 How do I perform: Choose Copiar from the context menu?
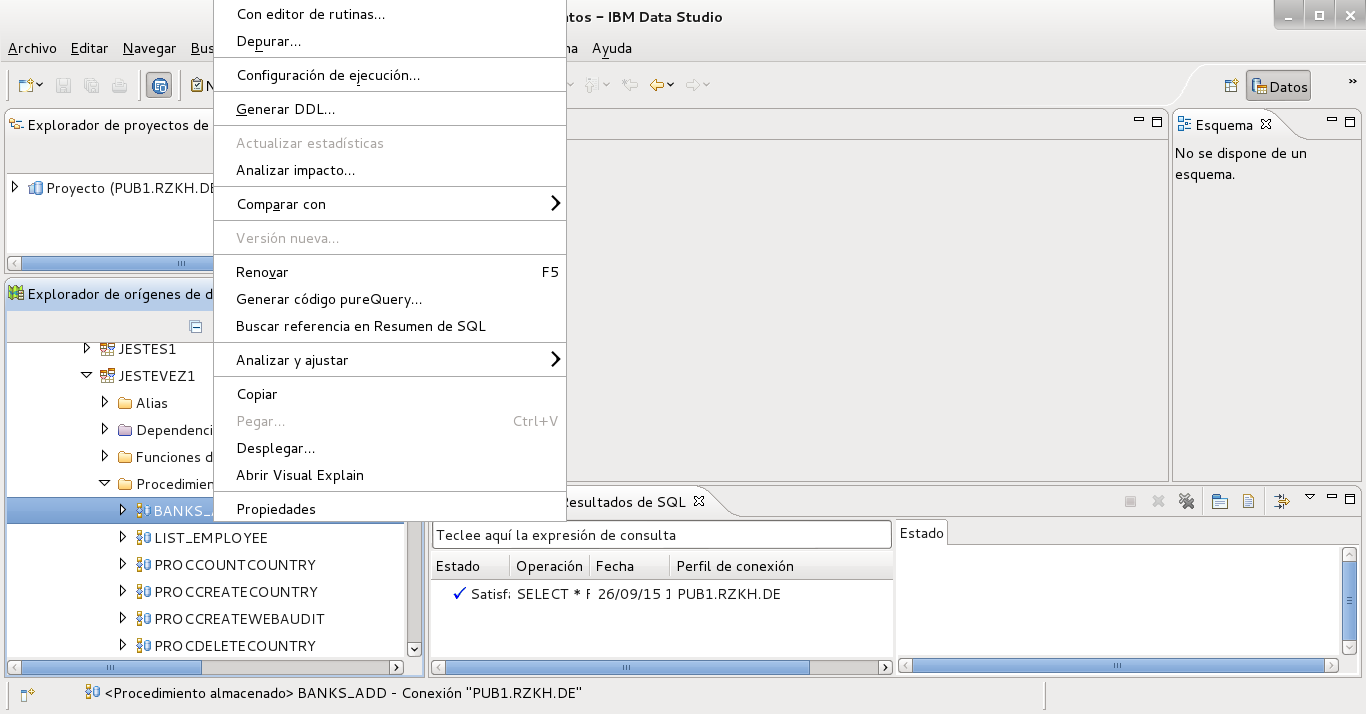[390, 394]
